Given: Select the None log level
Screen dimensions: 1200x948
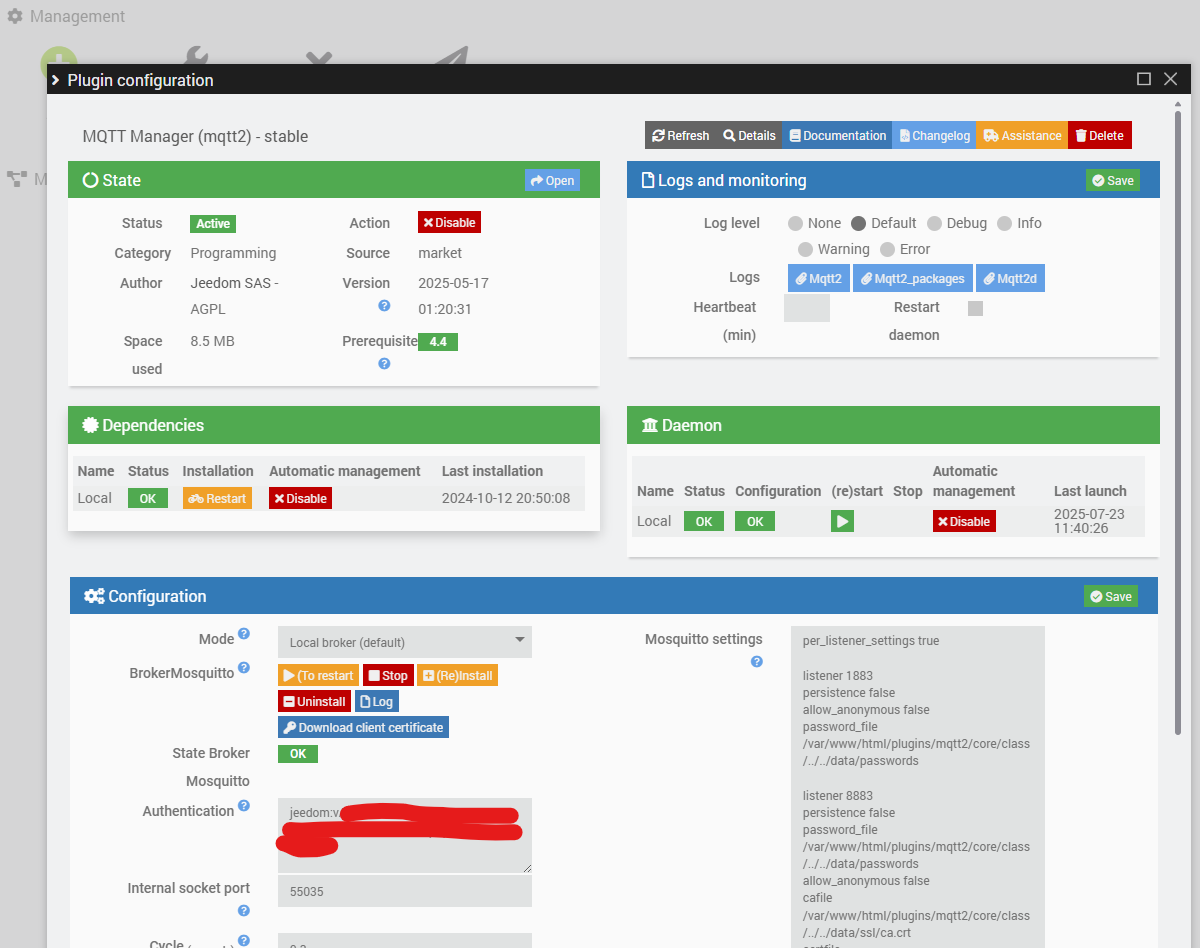Looking at the screenshot, I should 796,223.
